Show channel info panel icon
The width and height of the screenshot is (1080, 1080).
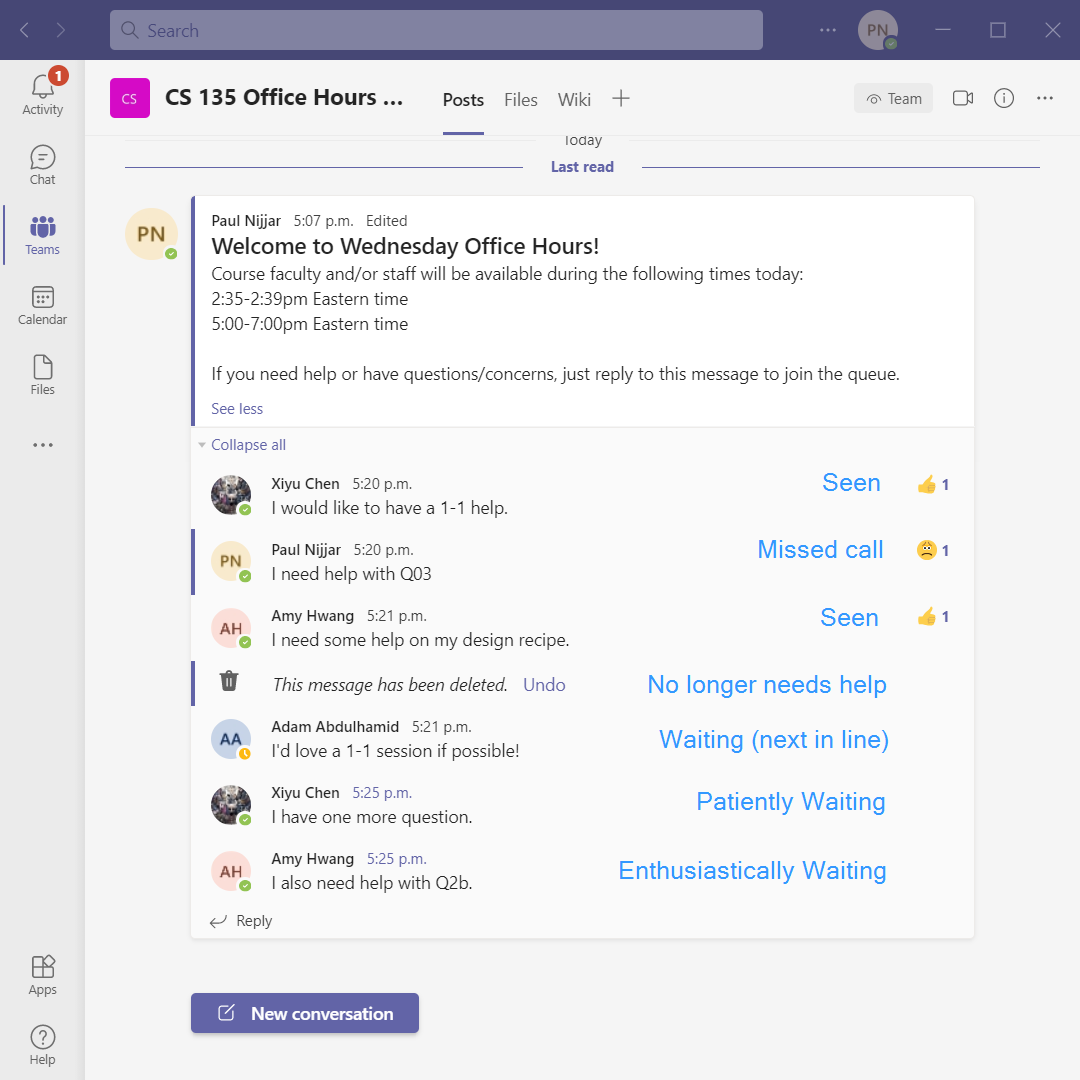point(1004,98)
